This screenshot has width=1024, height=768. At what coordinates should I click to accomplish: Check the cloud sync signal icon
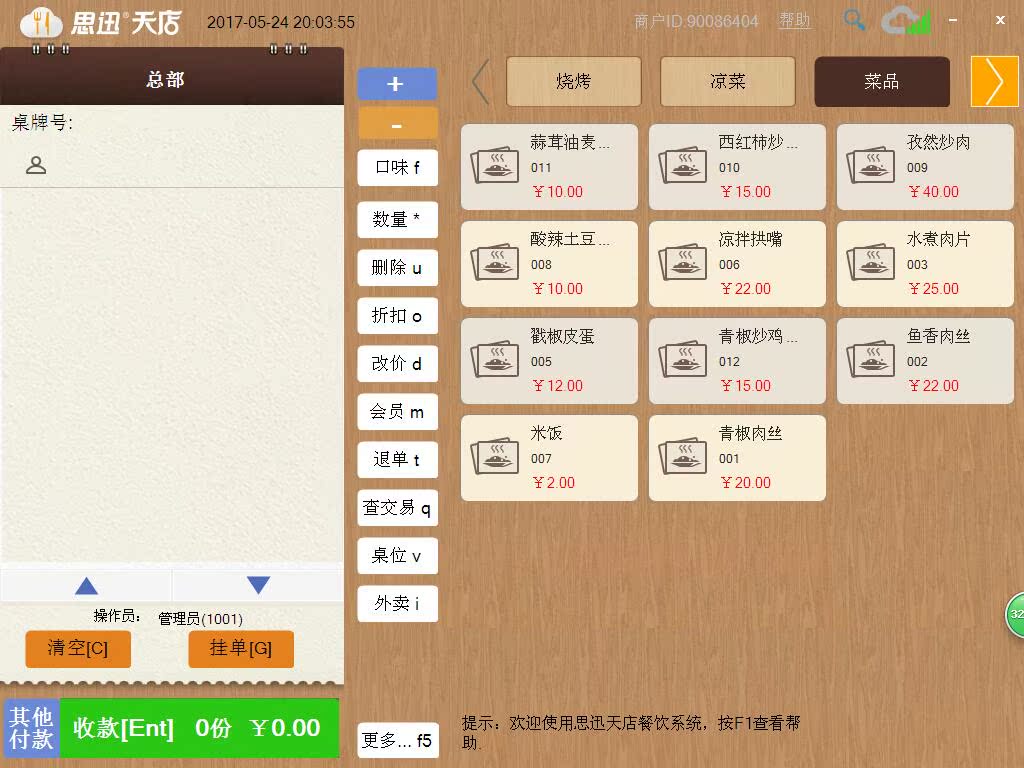point(905,21)
